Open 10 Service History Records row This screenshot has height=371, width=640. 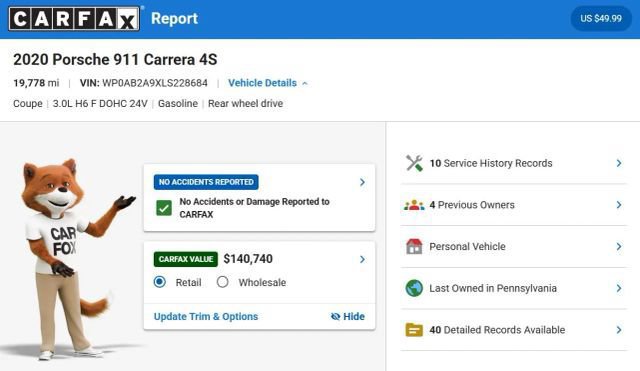(513, 163)
